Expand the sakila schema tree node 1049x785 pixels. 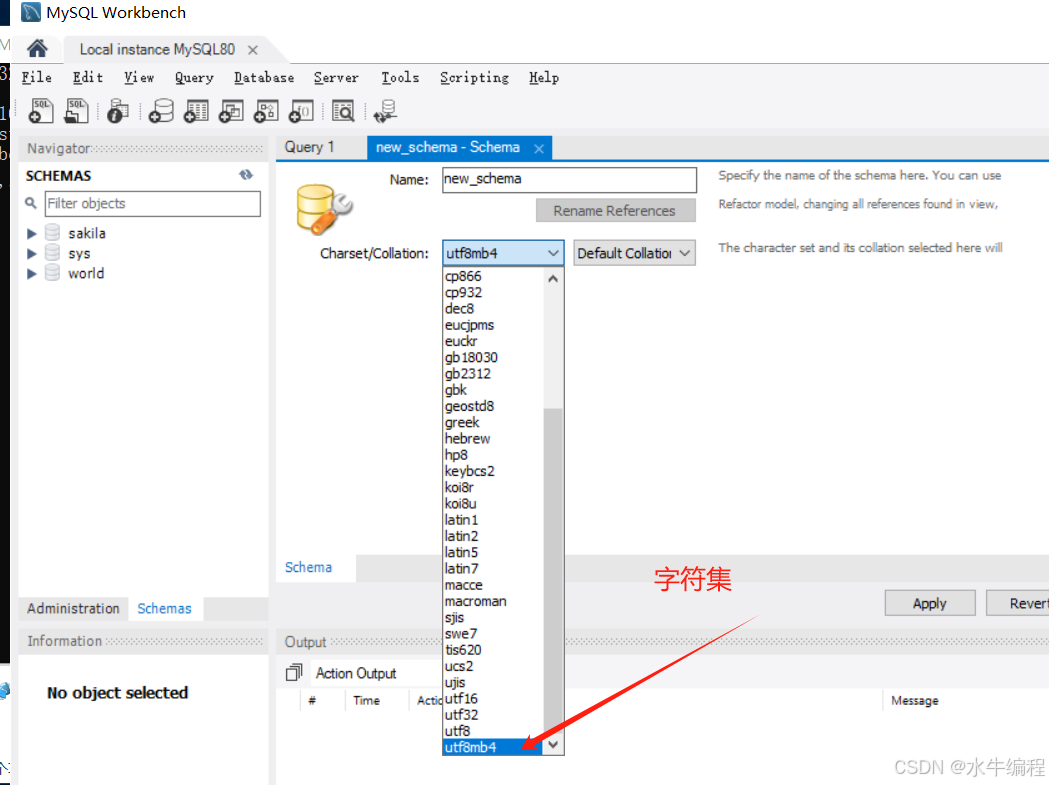pyautogui.click(x=31, y=234)
